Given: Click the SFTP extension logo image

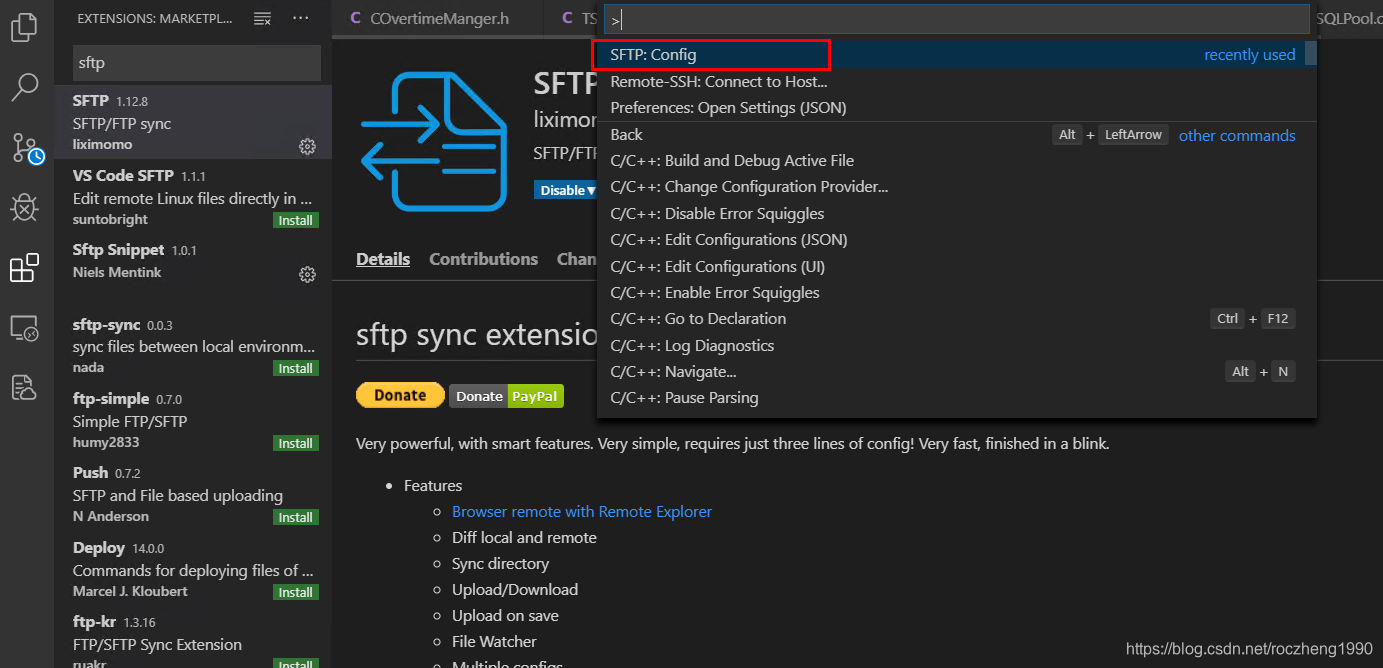Looking at the screenshot, I should (x=434, y=142).
